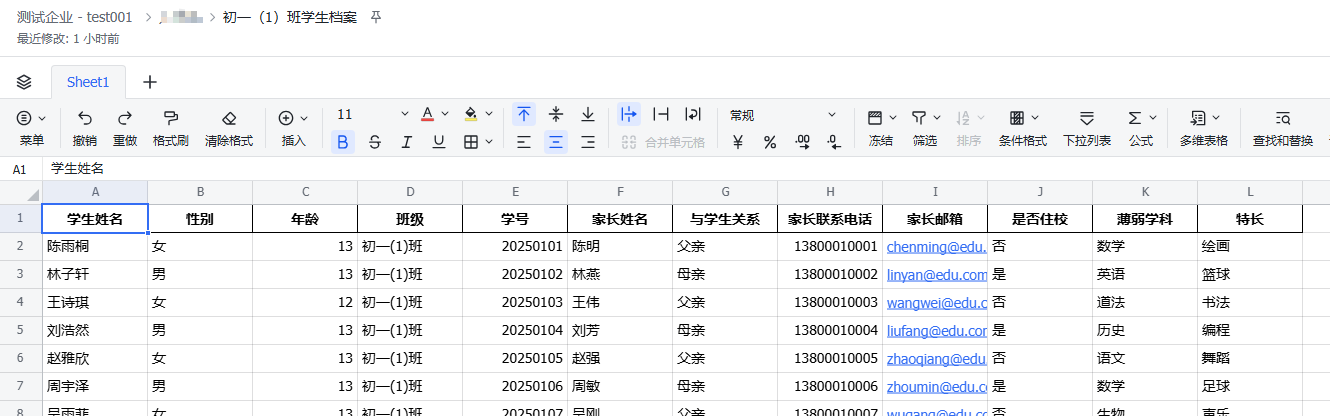Open number format dropdown 常规
Screen dimensions: 1330x416
(x=783, y=114)
